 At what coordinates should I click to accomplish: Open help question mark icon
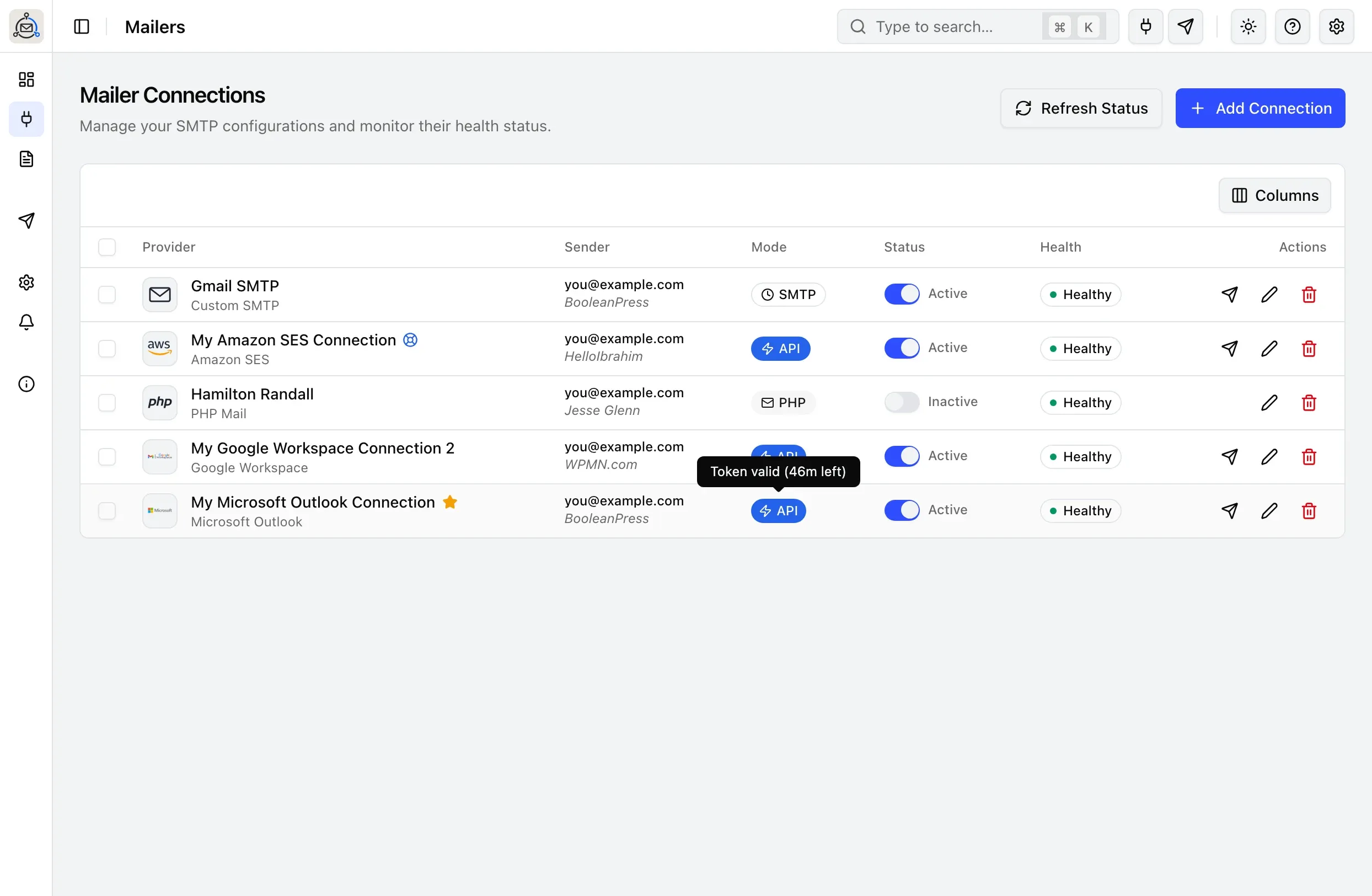[x=1292, y=26]
